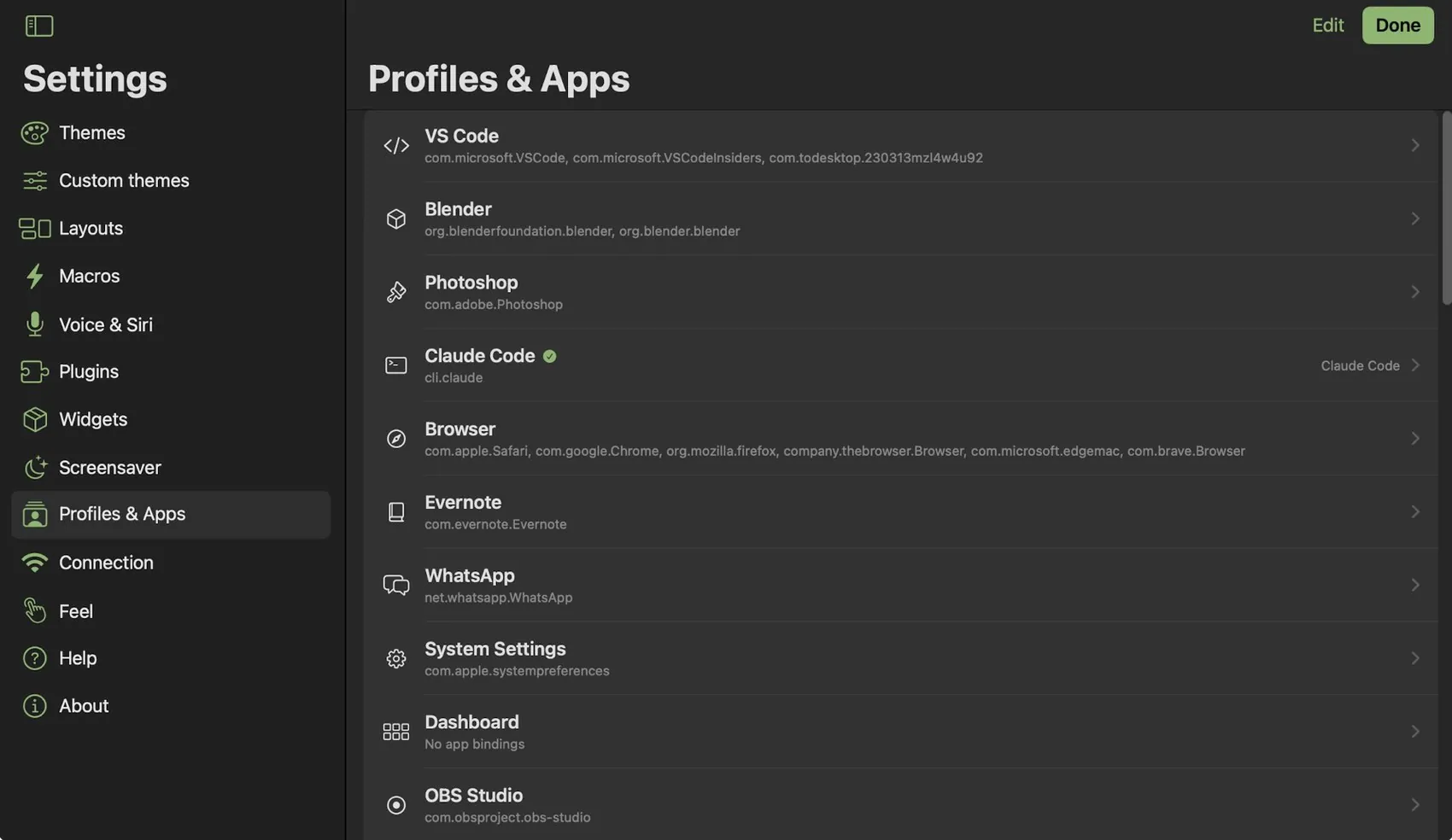The width and height of the screenshot is (1452, 840).
Task: Toggle the sidebar panel icon
Action: [39, 26]
